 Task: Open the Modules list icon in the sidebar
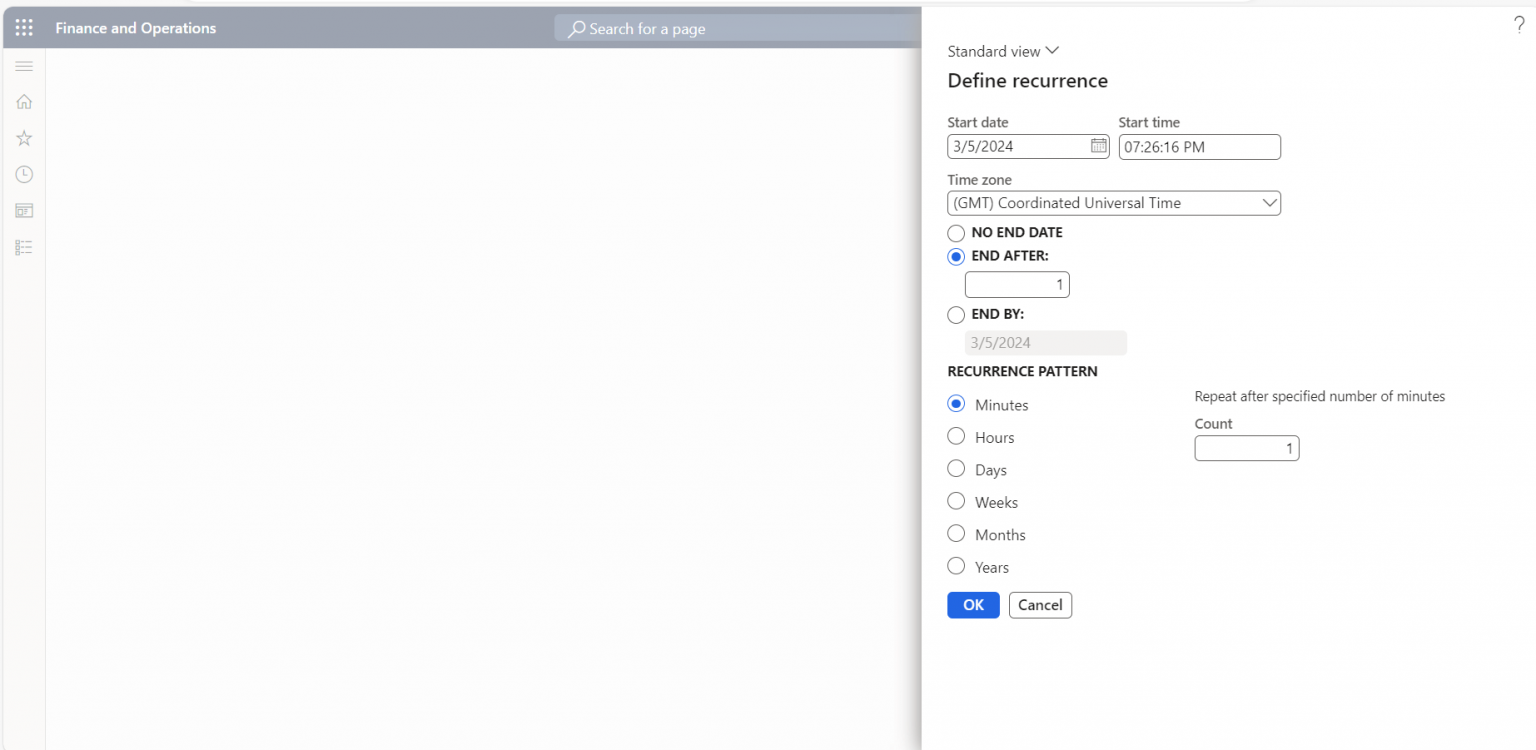[x=24, y=247]
